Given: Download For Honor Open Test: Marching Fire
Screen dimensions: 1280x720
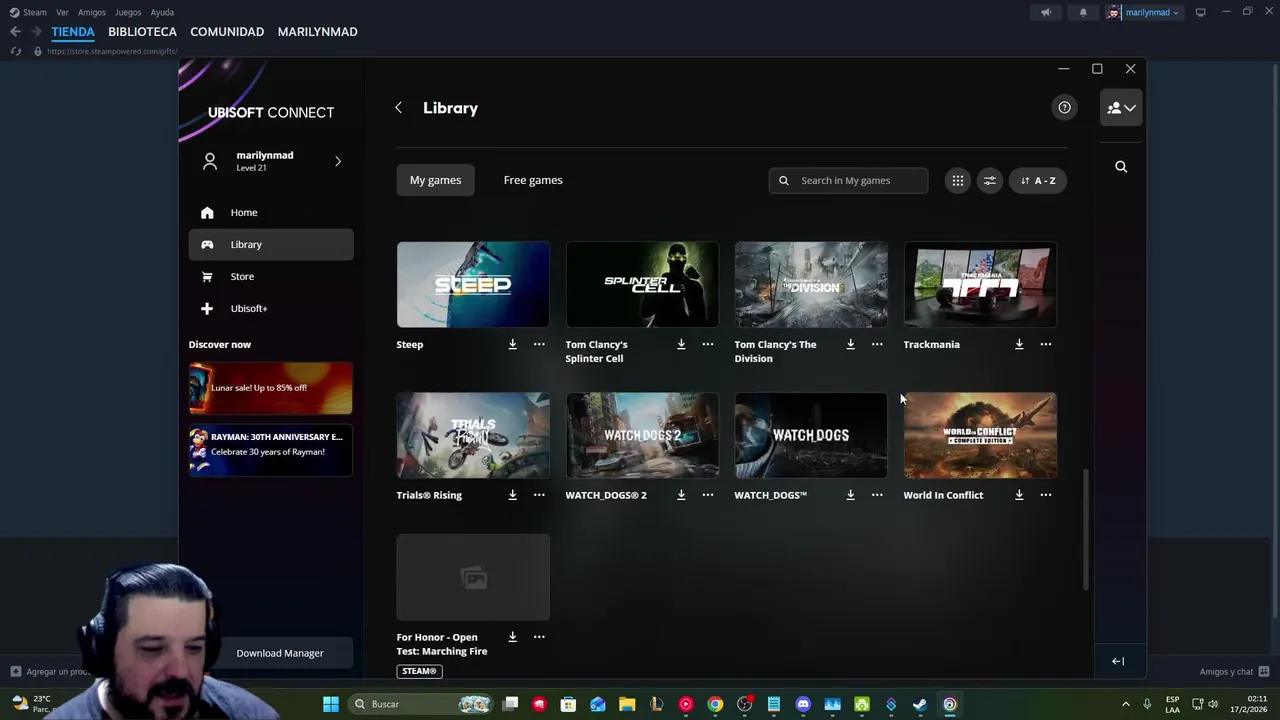Looking at the screenshot, I should coord(512,637).
